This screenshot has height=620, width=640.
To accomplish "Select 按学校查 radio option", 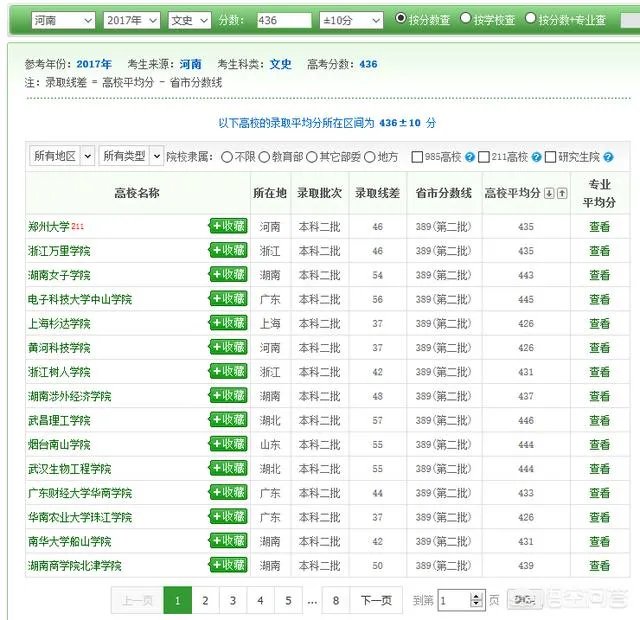I will pyautogui.click(x=465, y=18).
